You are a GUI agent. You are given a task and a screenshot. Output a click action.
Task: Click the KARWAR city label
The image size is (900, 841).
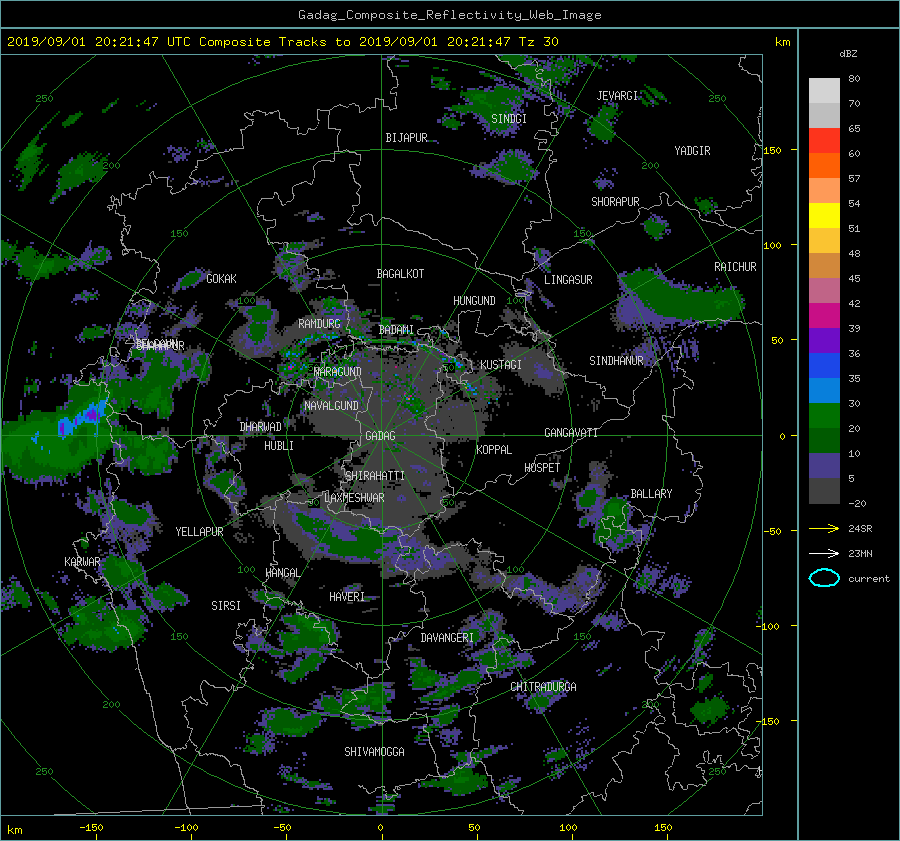pos(82,562)
